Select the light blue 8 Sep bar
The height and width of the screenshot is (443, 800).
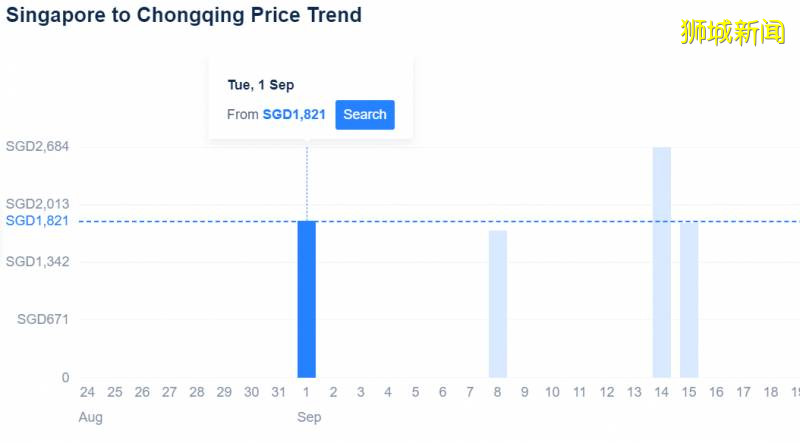pyautogui.click(x=498, y=304)
